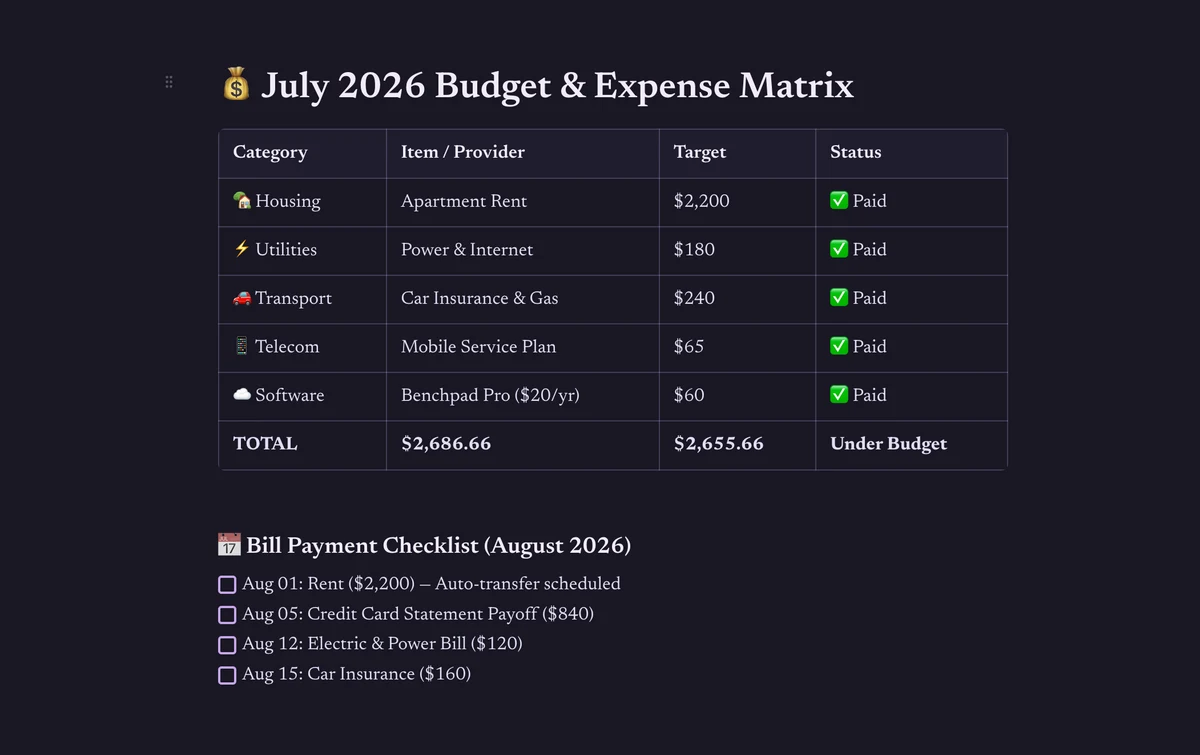
Task: Check off the Aug 15 Car Insurance item
Action: click(227, 675)
